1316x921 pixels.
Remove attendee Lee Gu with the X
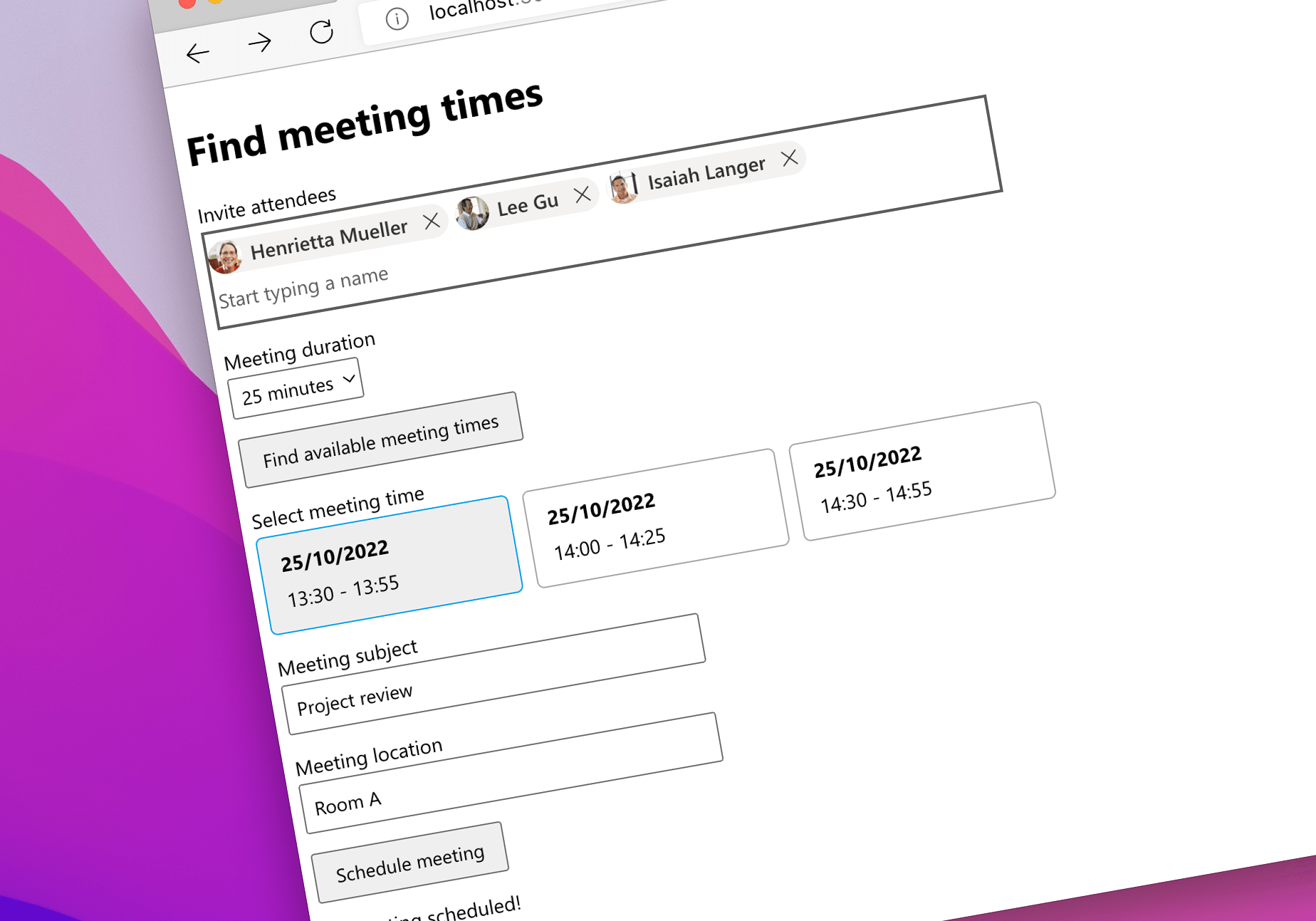583,194
